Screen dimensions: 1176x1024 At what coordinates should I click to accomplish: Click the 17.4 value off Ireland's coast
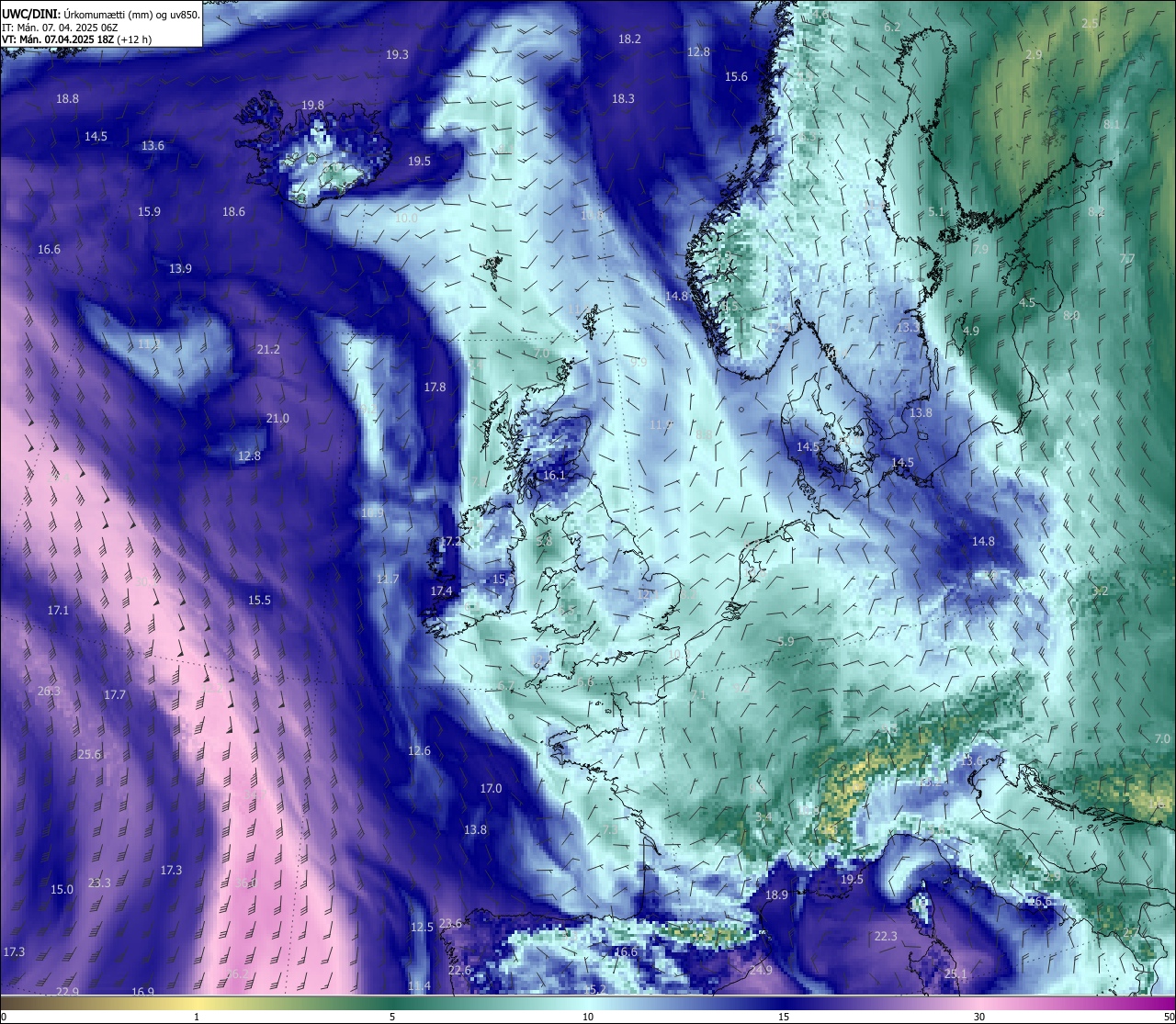point(442,591)
